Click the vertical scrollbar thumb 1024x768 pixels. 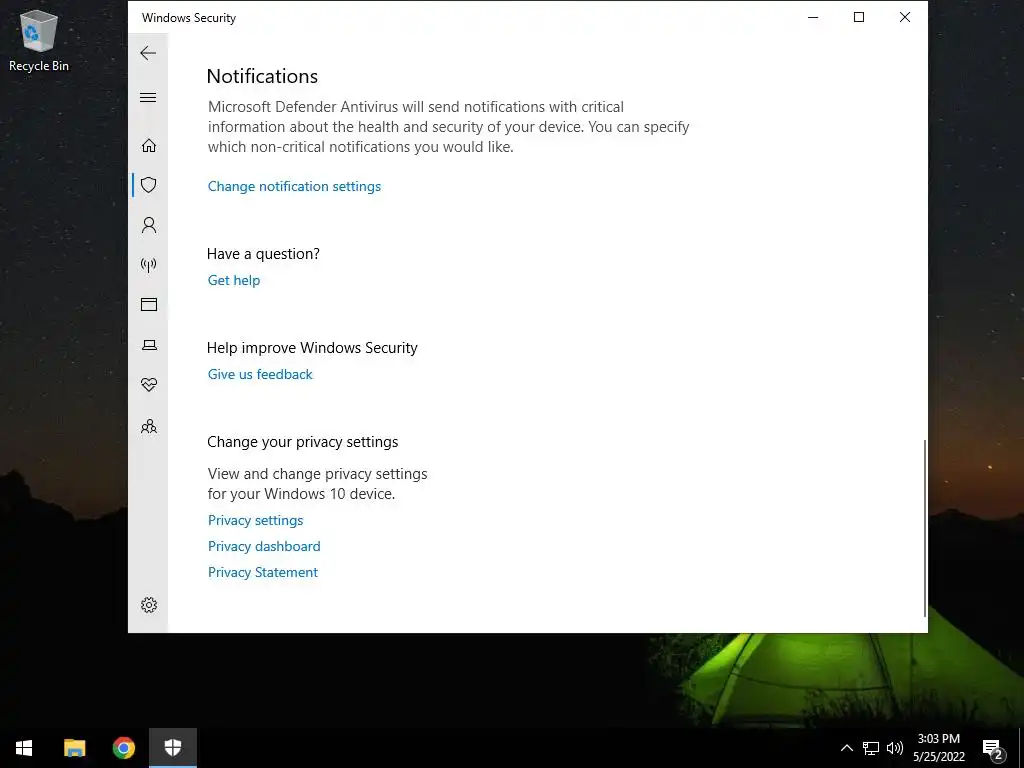coord(925,528)
